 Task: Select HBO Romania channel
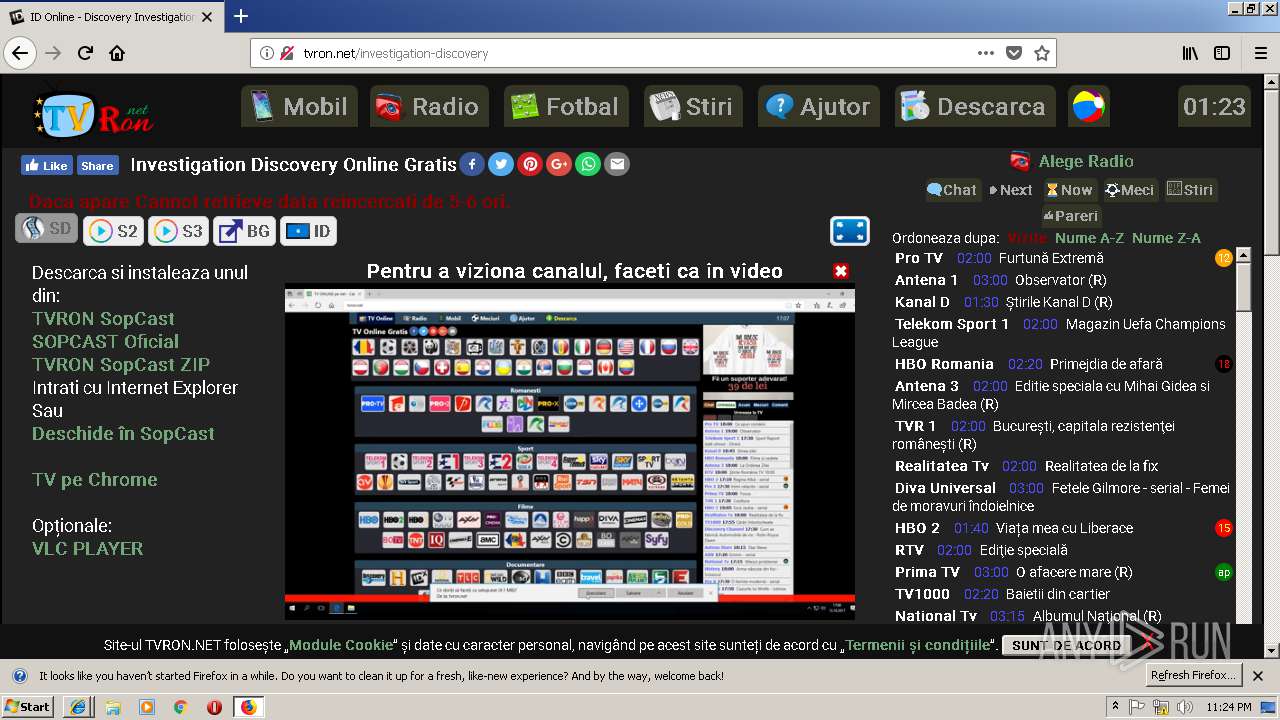click(944, 364)
